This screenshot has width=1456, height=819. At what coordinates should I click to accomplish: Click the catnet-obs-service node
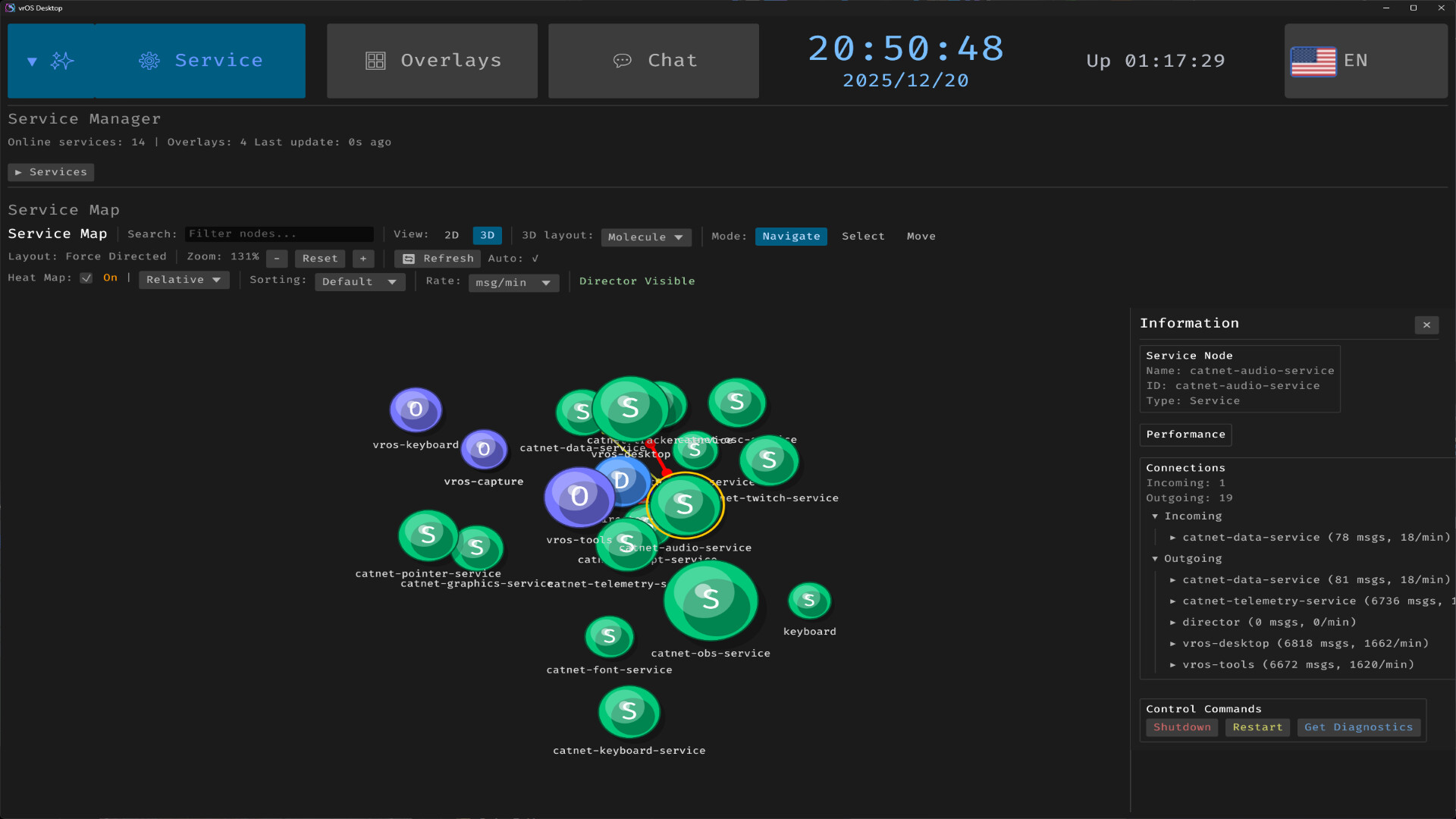coord(711,600)
